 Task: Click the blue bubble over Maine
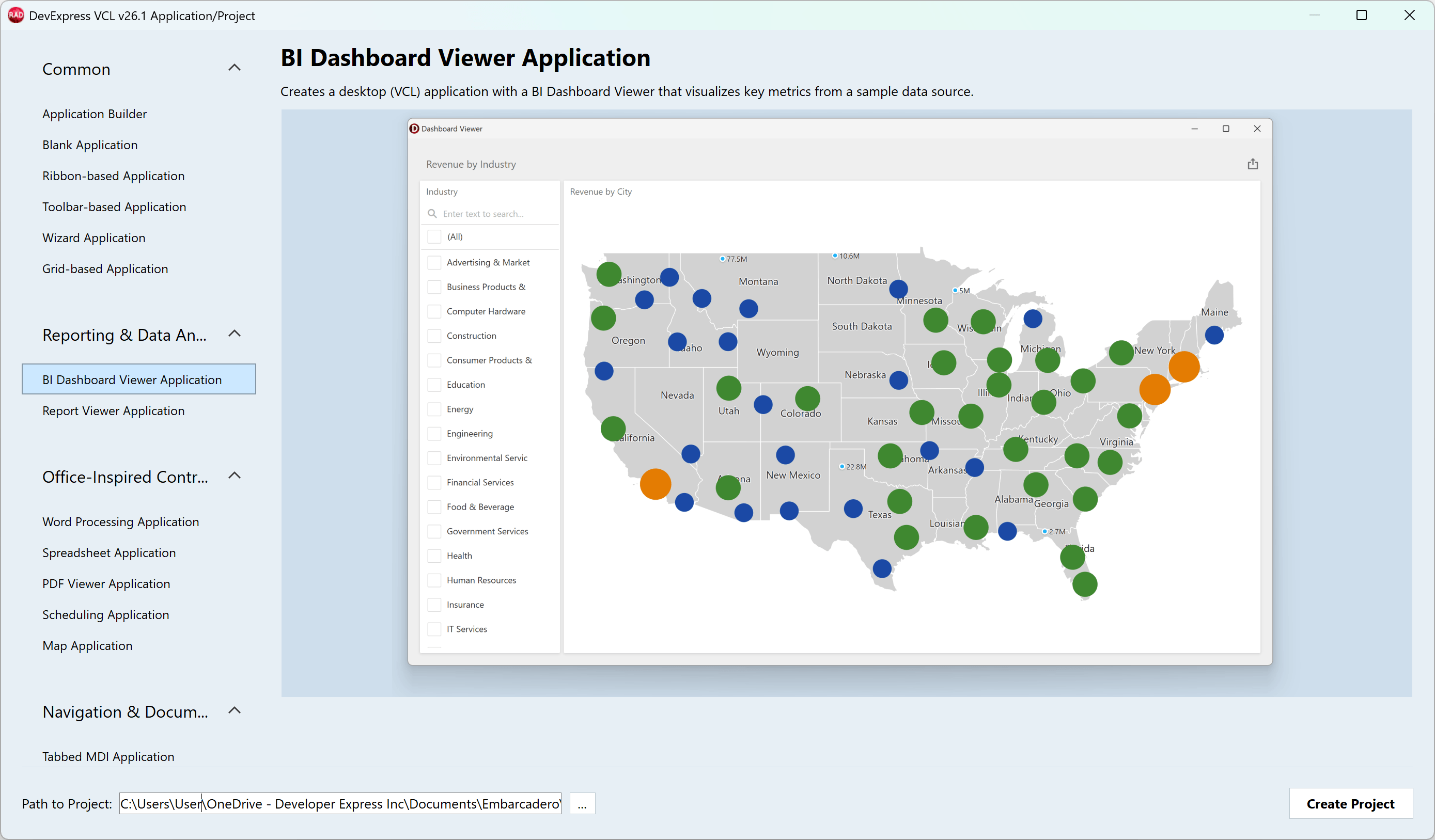(x=1214, y=335)
